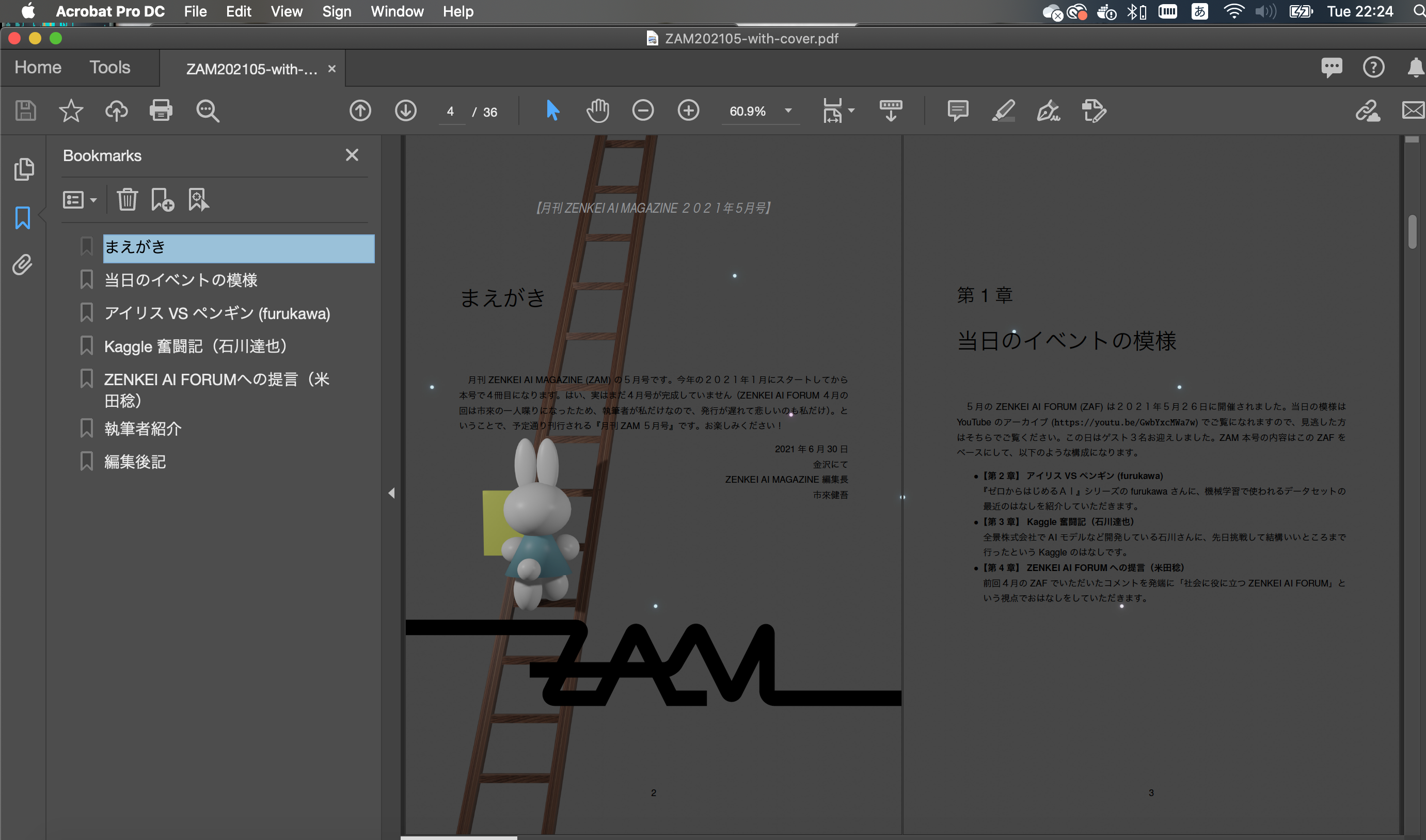Open the File menu

(195, 11)
